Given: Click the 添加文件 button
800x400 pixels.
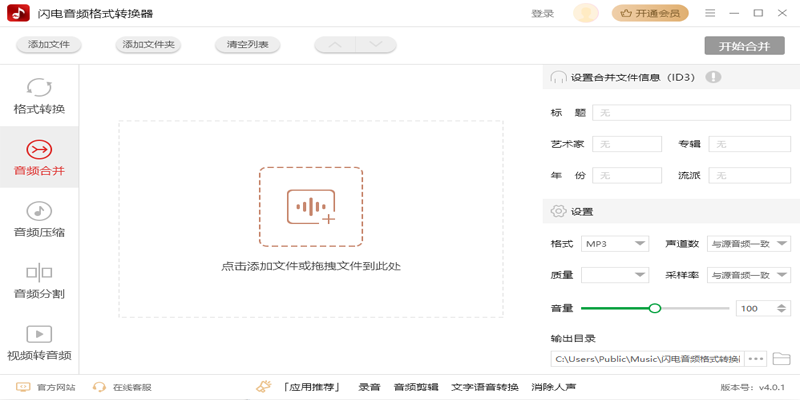Looking at the screenshot, I should click(x=49, y=44).
